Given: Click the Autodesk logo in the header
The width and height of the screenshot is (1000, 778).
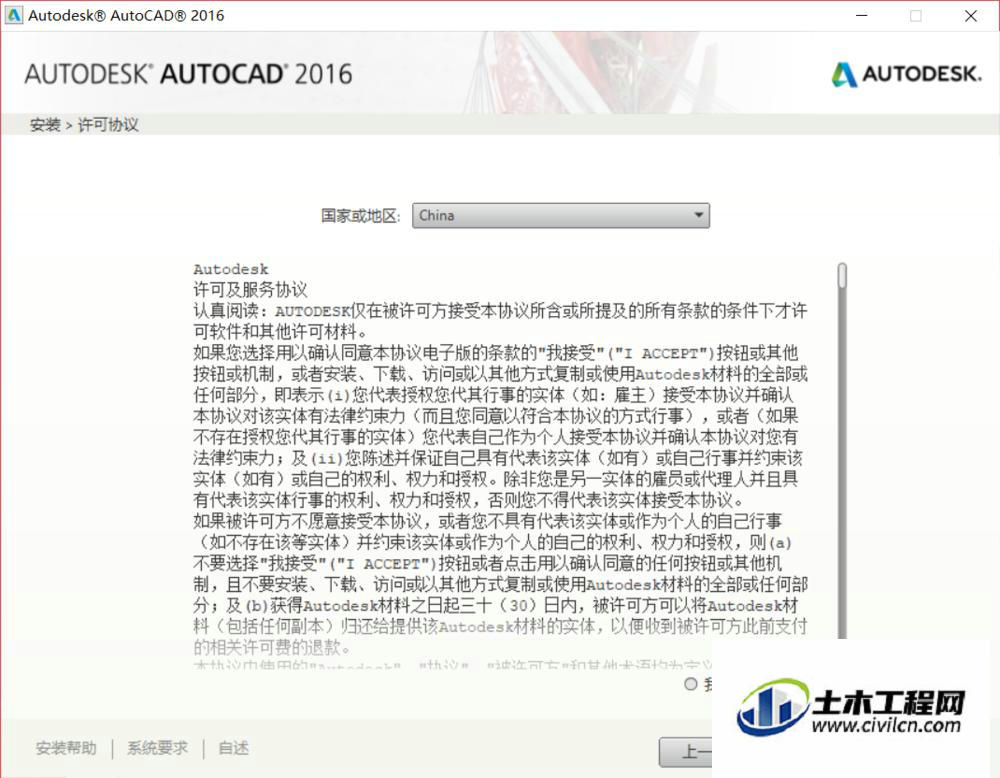Looking at the screenshot, I should click(906, 74).
